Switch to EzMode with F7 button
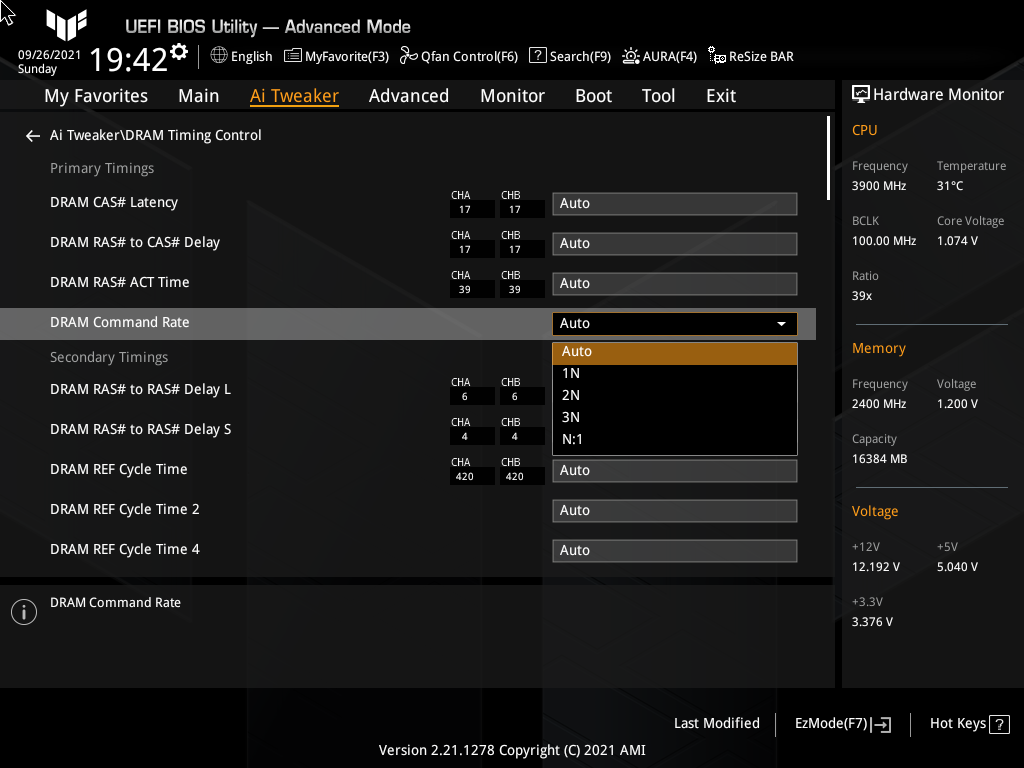The height and width of the screenshot is (768, 1024). 841,723
